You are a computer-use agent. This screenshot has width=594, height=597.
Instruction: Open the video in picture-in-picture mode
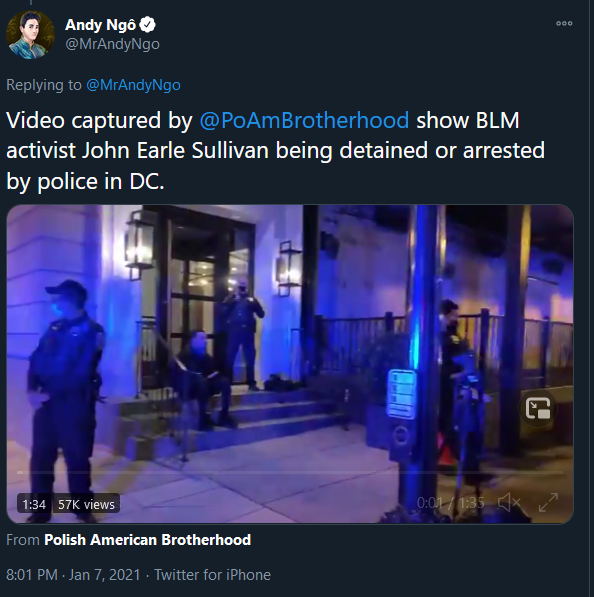[x=538, y=408]
